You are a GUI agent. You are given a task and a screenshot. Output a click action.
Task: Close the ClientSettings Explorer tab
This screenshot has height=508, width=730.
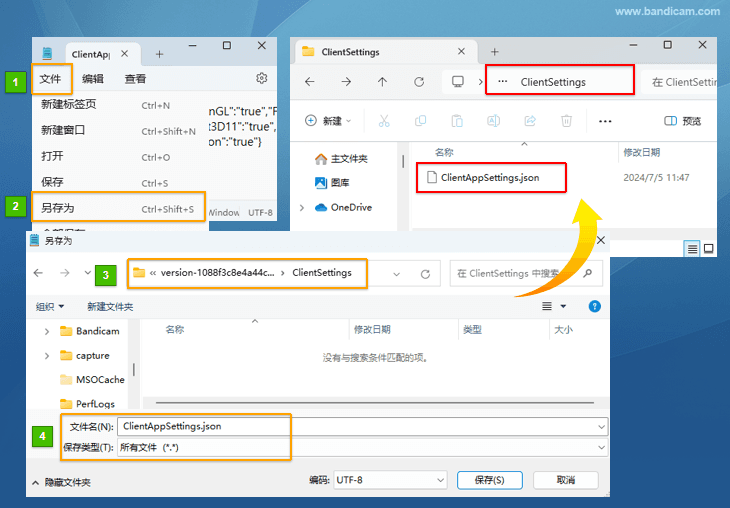[461, 51]
